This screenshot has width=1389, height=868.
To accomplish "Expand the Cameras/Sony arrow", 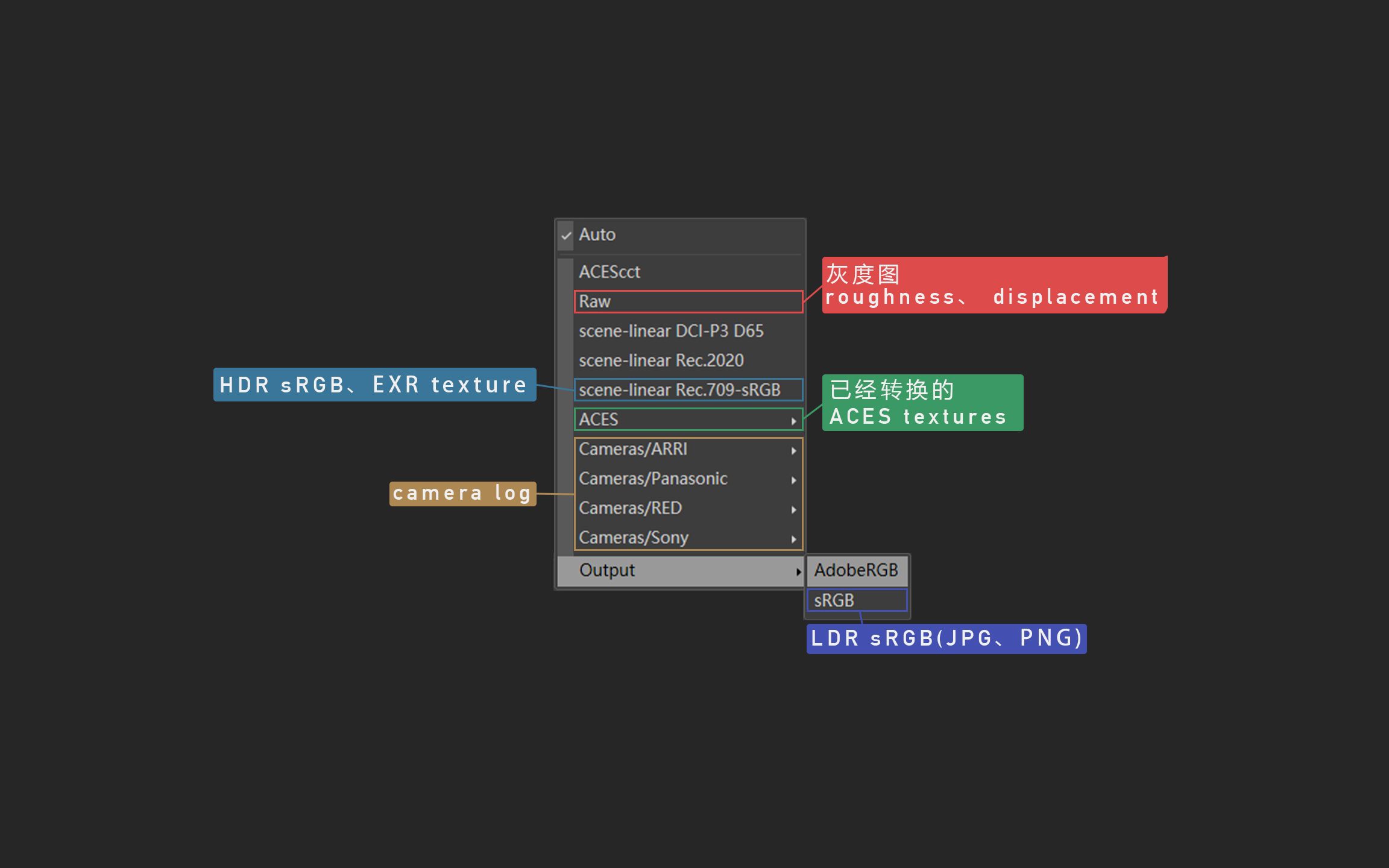I will coord(794,539).
